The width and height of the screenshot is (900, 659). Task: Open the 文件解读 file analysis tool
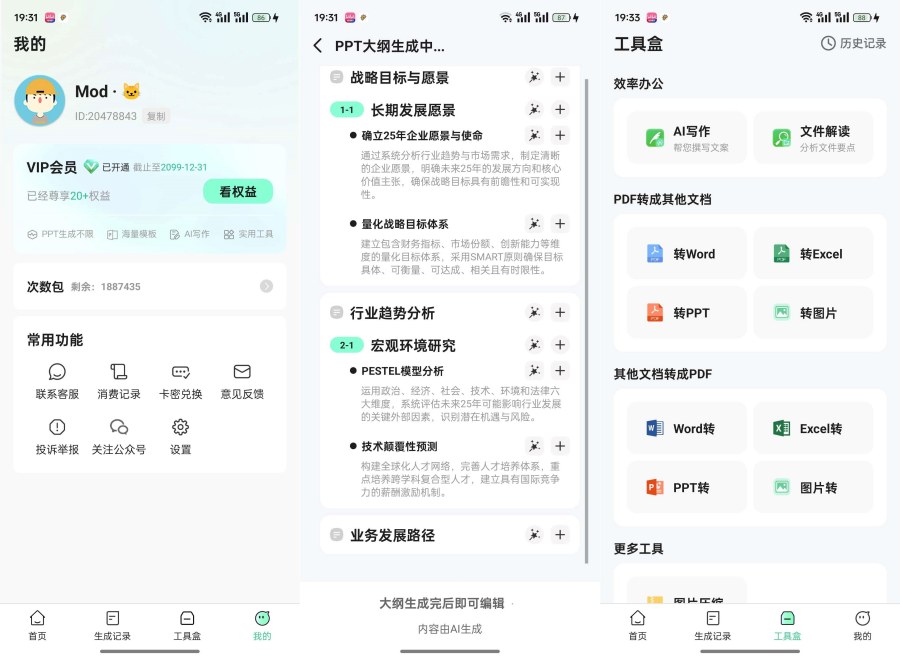tap(814, 134)
